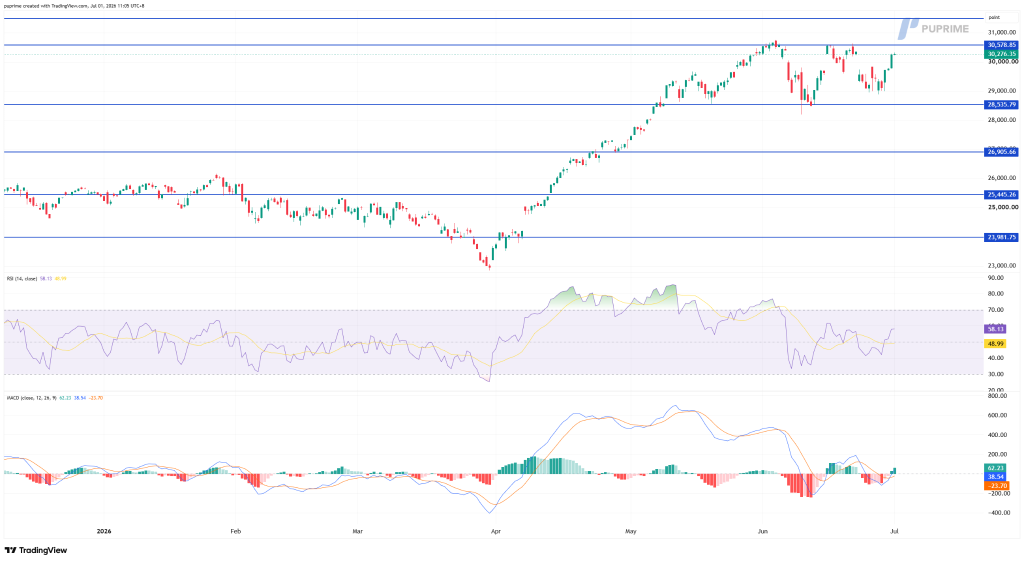
Task: Click the Mar label on the time axis
Action: pyautogui.click(x=357, y=531)
